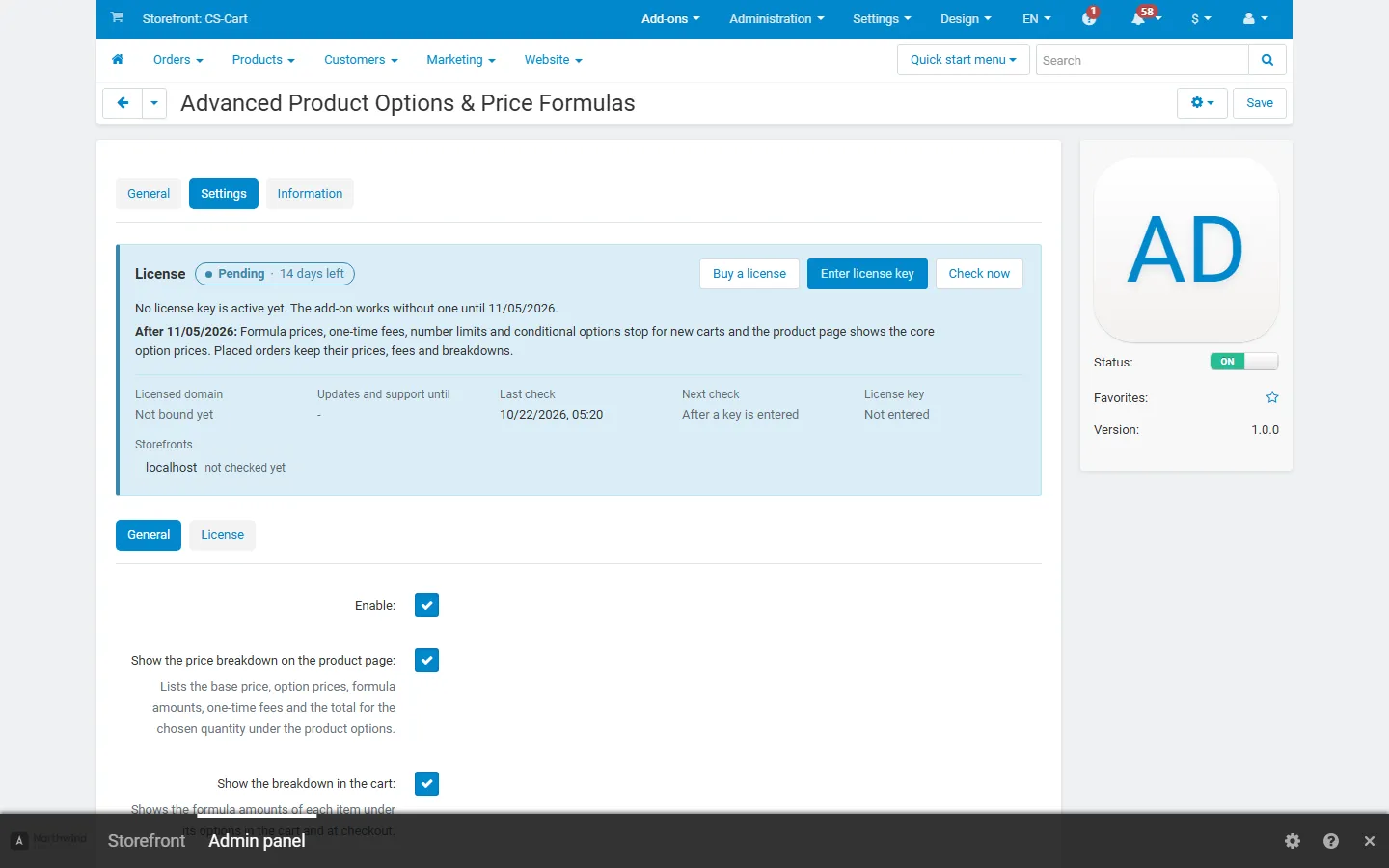The height and width of the screenshot is (868, 1389).
Task: Click the Pending 14 days left badge
Action: [275, 274]
